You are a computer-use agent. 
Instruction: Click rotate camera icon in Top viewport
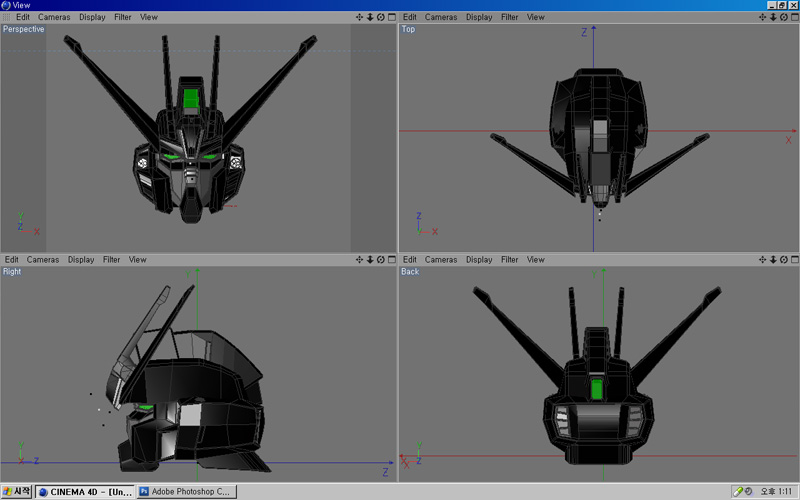coord(784,17)
